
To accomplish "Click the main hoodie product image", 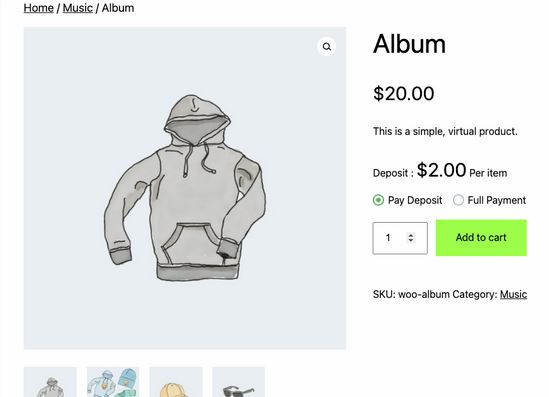I will pos(185,188).
